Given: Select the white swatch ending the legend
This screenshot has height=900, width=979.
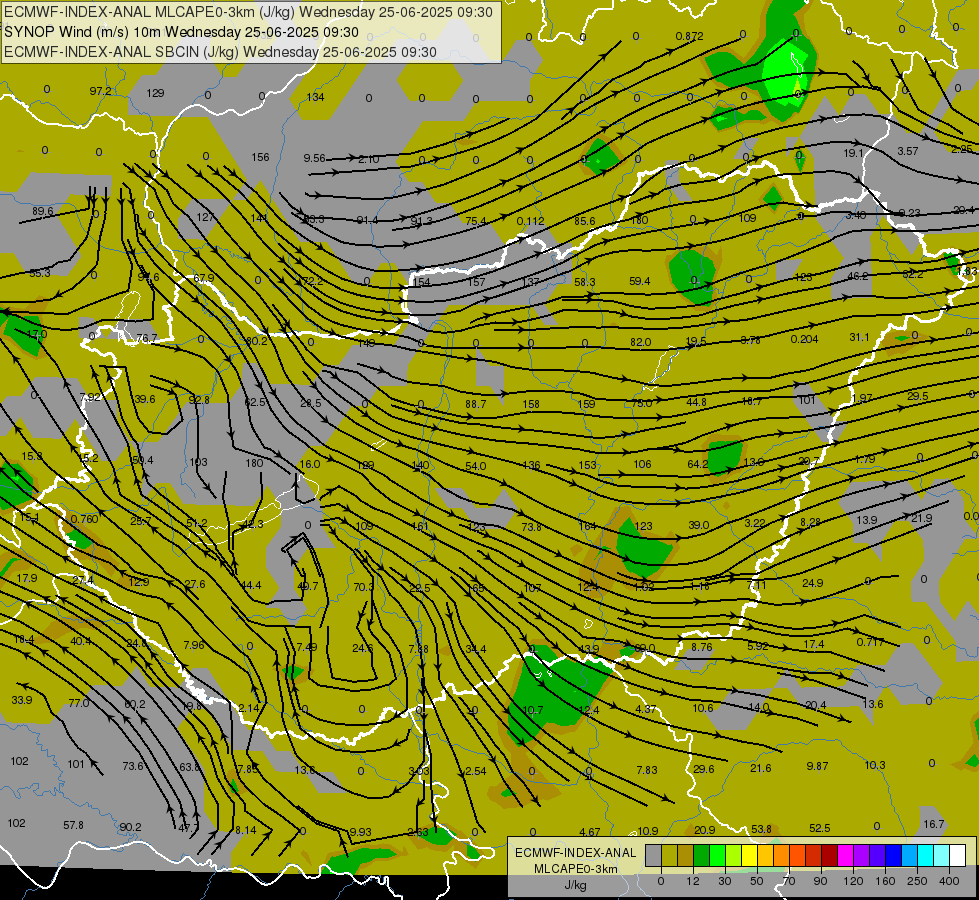Looking at the screenshot, I should pyautogui.click(x=957, y=855).
